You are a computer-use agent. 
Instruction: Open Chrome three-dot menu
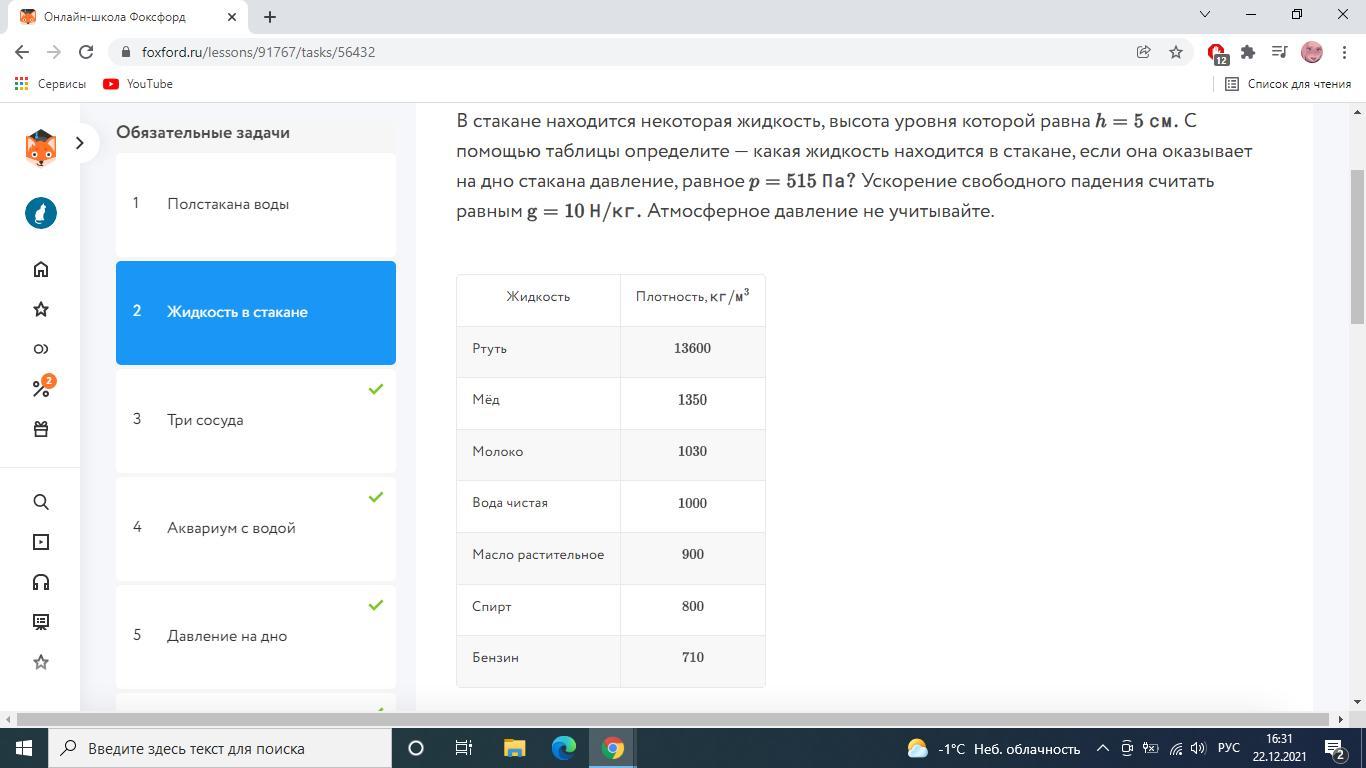click(1343, 52)
